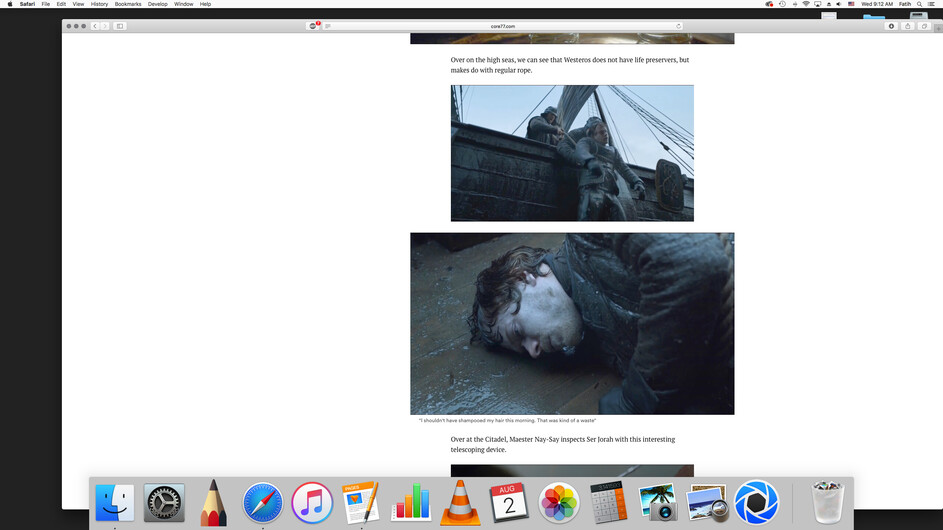
Task: Click the image of man lying on deck
Action: pos(572,324)
